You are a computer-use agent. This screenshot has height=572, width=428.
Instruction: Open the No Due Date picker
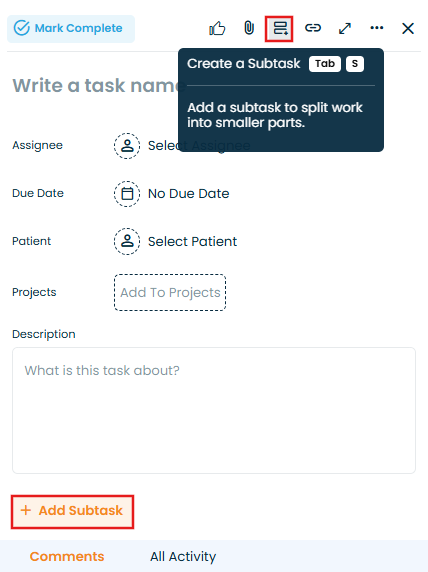point(188,194)
